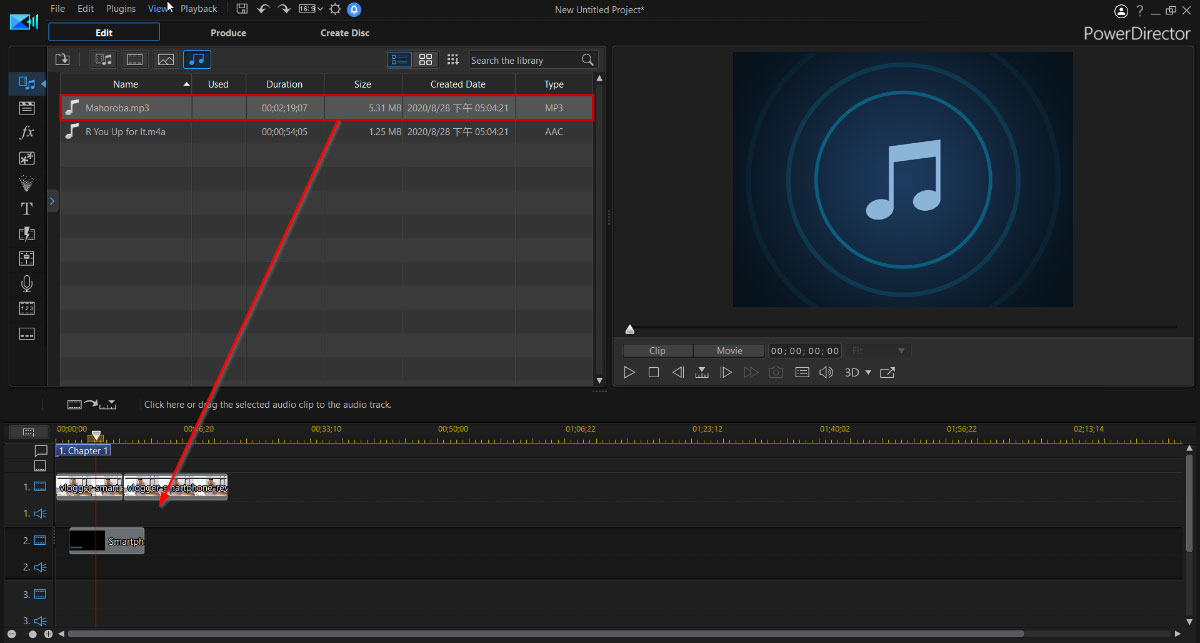Open the 3D mode dropdown arrow
Viewport: 1200px width, 643px height.
point(868,372)
